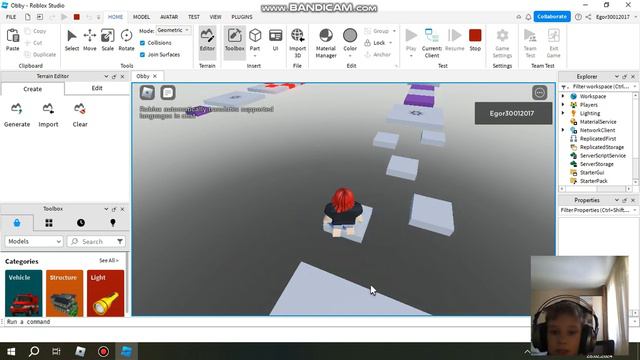Screen dimensions: 640x360
Task: Open the Vehicle category thumbnail
Action: [x=24, y=293]
